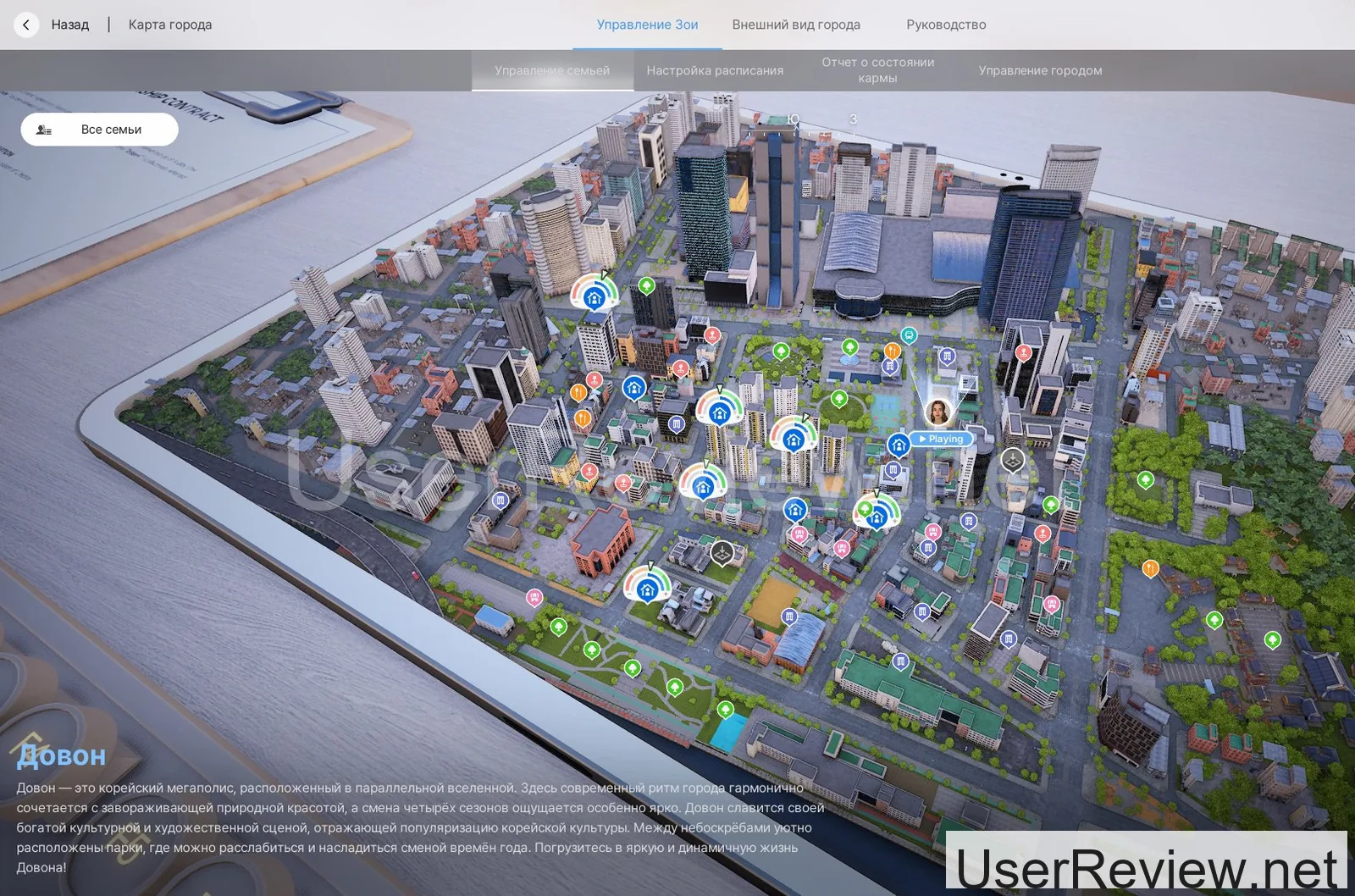Open the "Руководство" tab
Screen dimensions: 1355x896
[x=945, y=25]
